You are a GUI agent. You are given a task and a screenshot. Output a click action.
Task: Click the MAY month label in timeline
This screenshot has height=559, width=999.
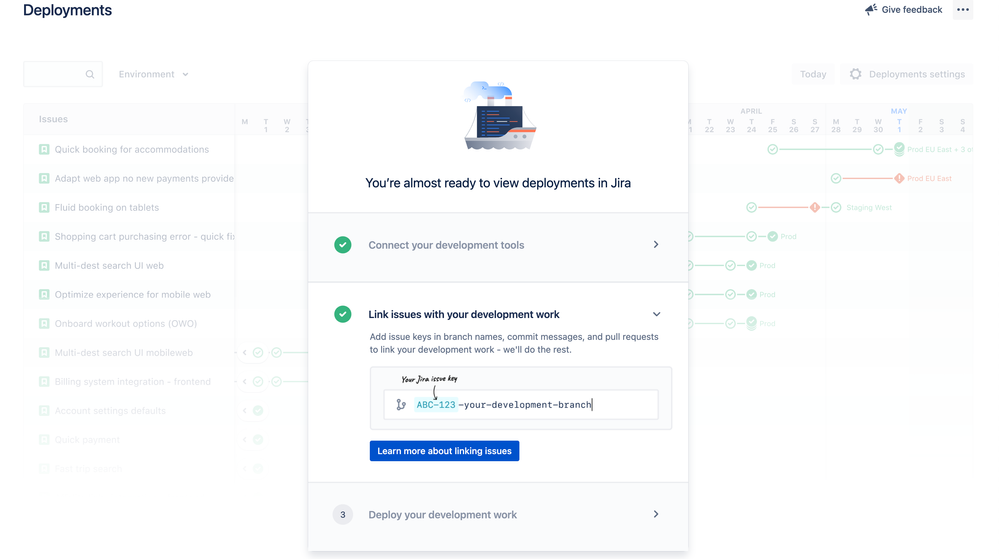click(x=898, y=111)
